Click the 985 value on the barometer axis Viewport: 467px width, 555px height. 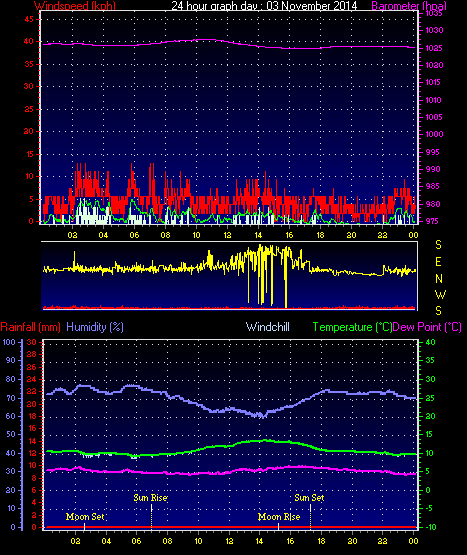[433, 186]
